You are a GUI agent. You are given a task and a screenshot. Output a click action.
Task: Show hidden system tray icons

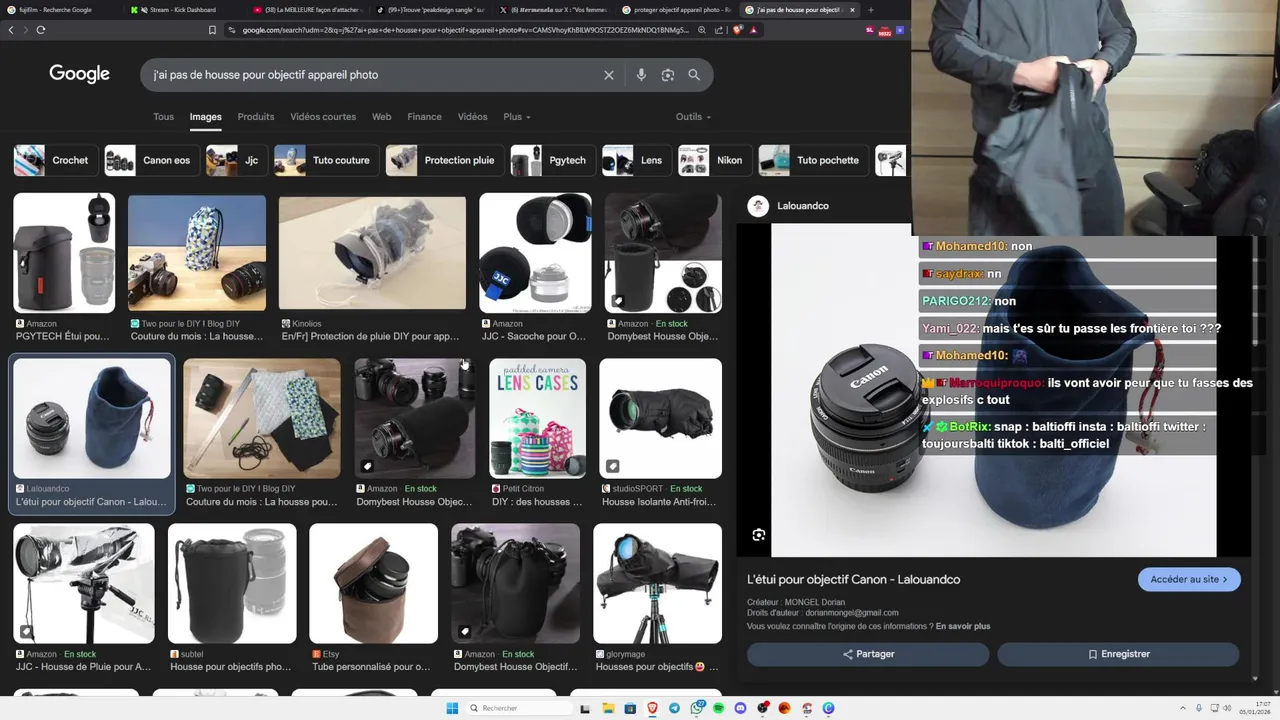point(1183,708)
